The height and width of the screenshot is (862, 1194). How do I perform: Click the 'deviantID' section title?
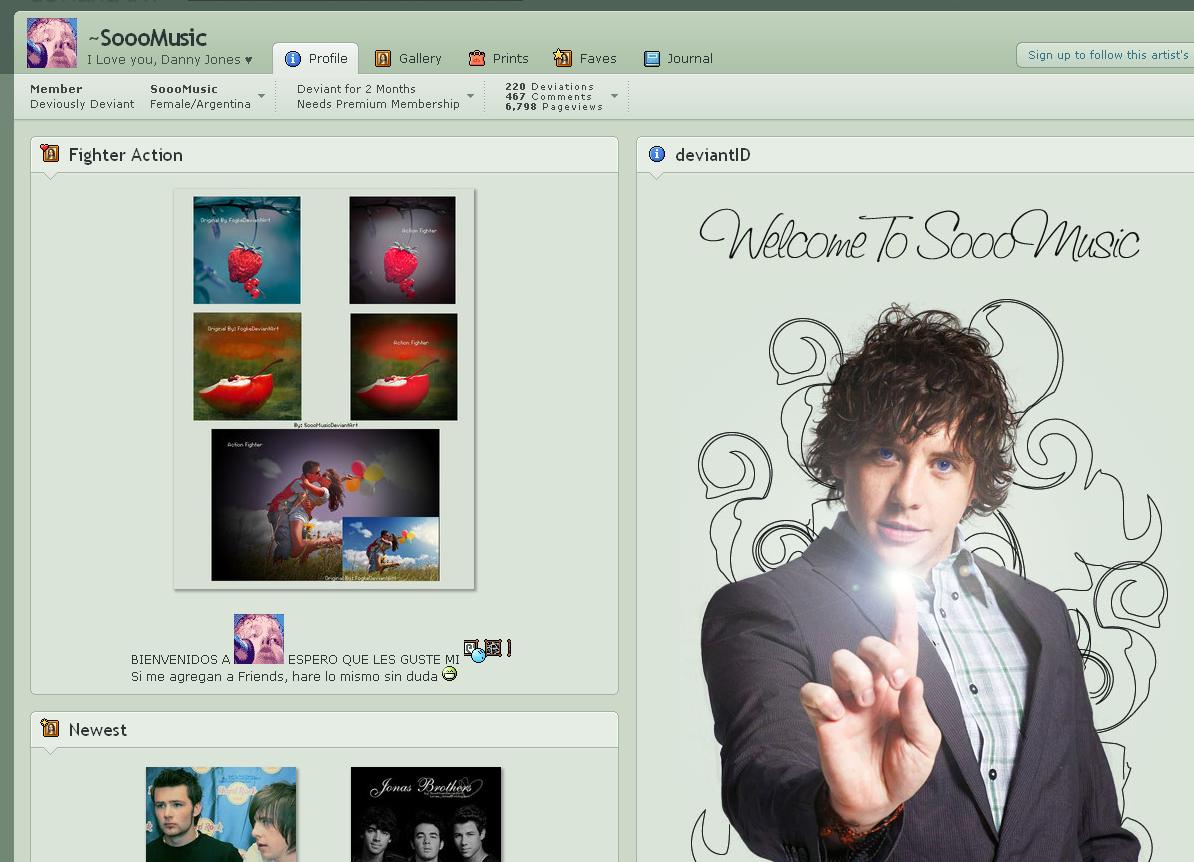point(713,155)
